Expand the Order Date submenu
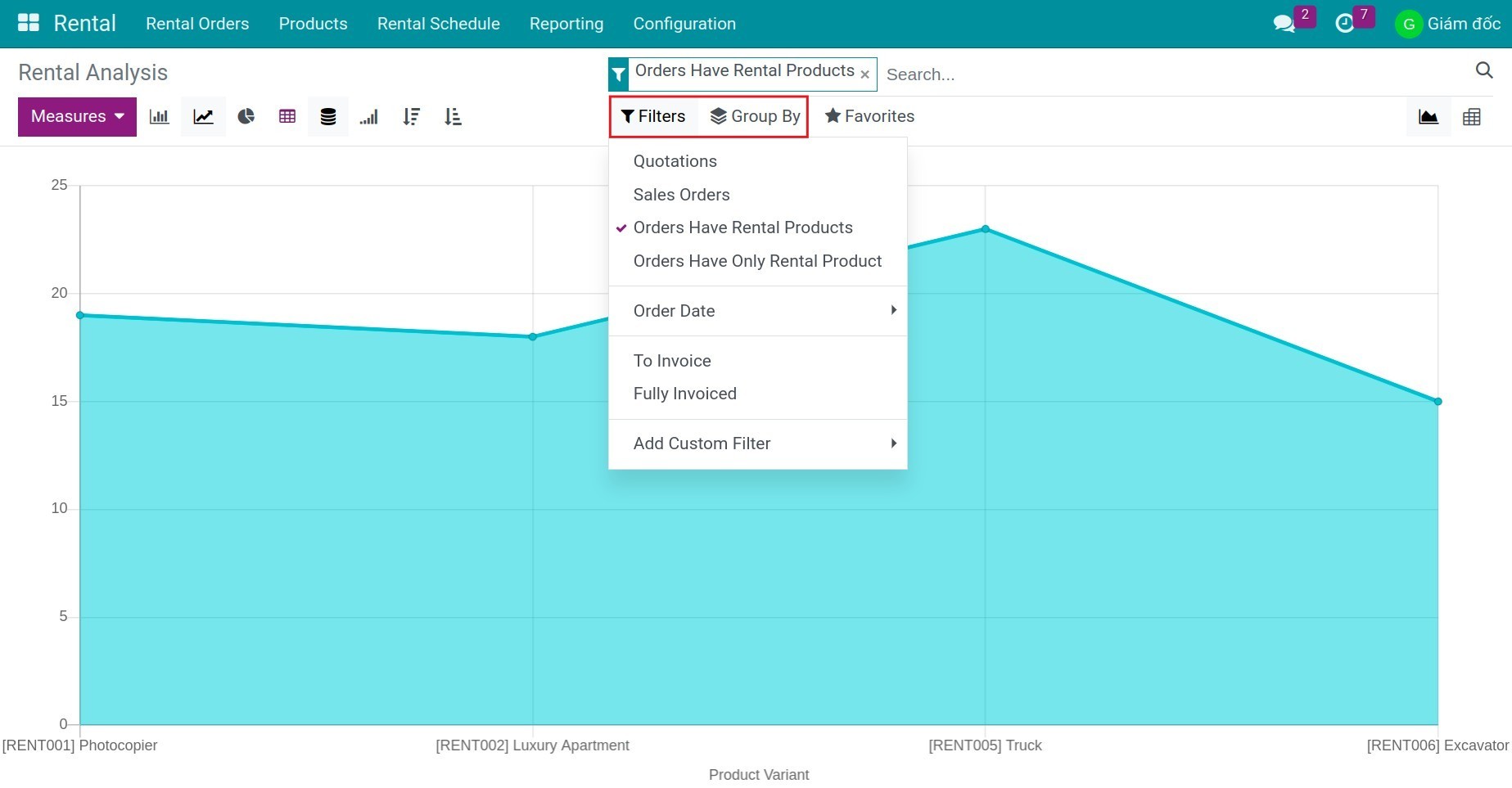1512x788 pixels. click(x=758, y=311)
